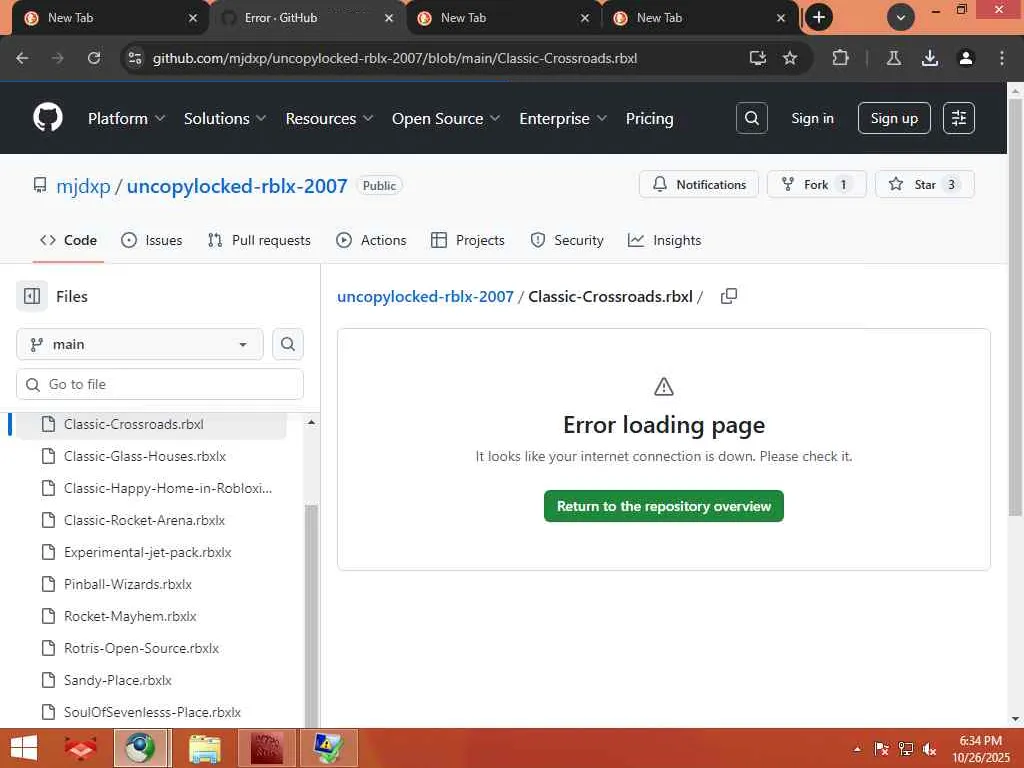Copy file path icon next to Classic-Crossroads.rbxl
Screen dimensions: 1024x768
click(729, 296)
